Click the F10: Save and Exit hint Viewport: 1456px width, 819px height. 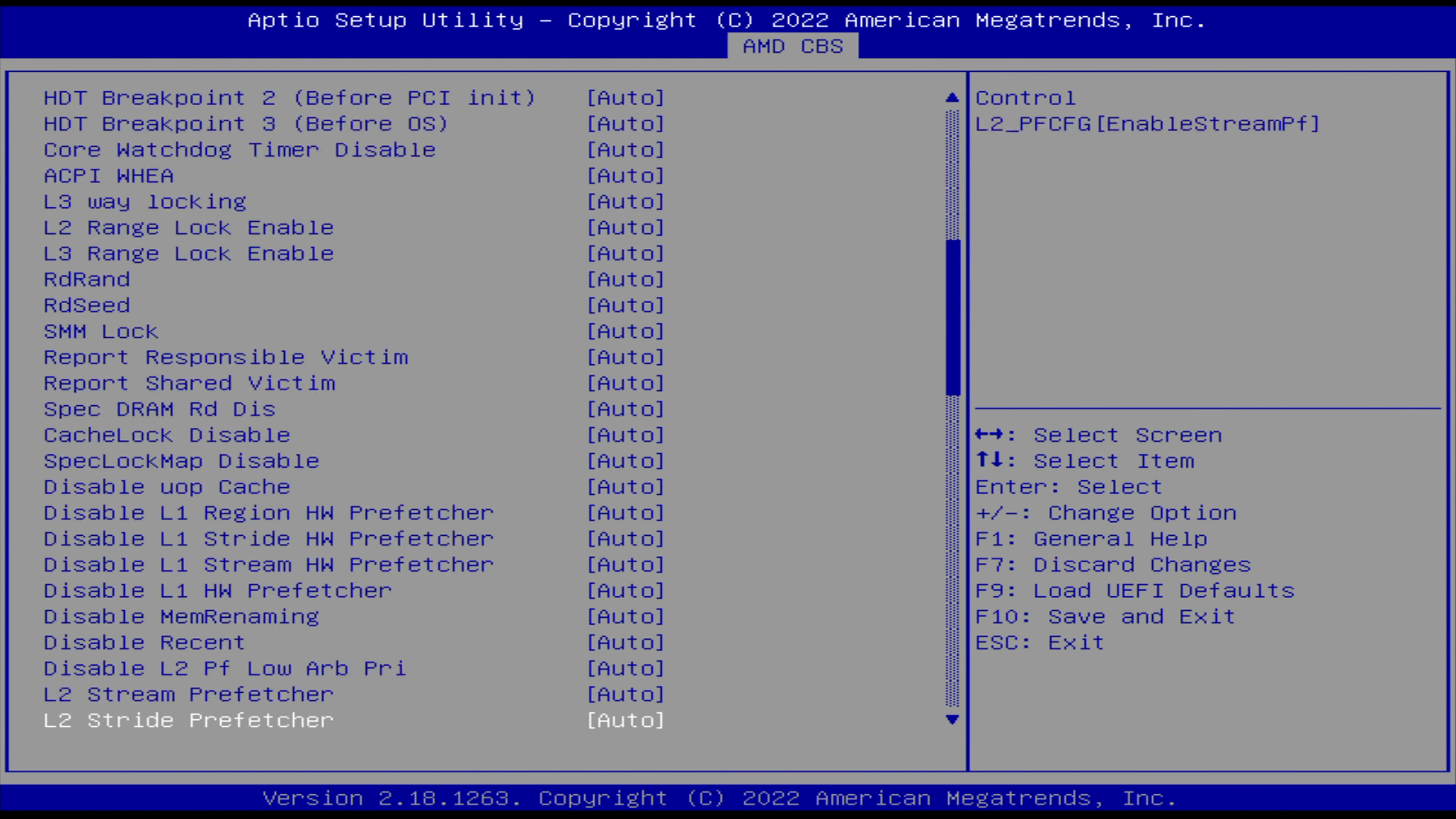point(1106,617)
